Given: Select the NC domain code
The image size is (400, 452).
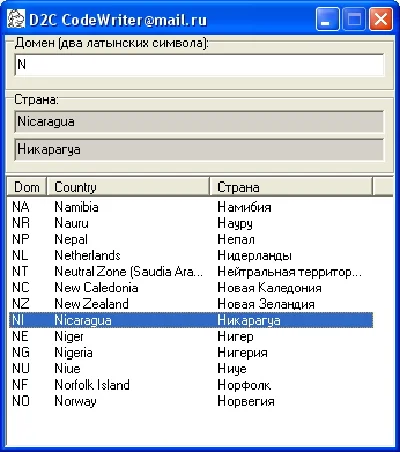Looking at the screenshot, I should [21, 287].
